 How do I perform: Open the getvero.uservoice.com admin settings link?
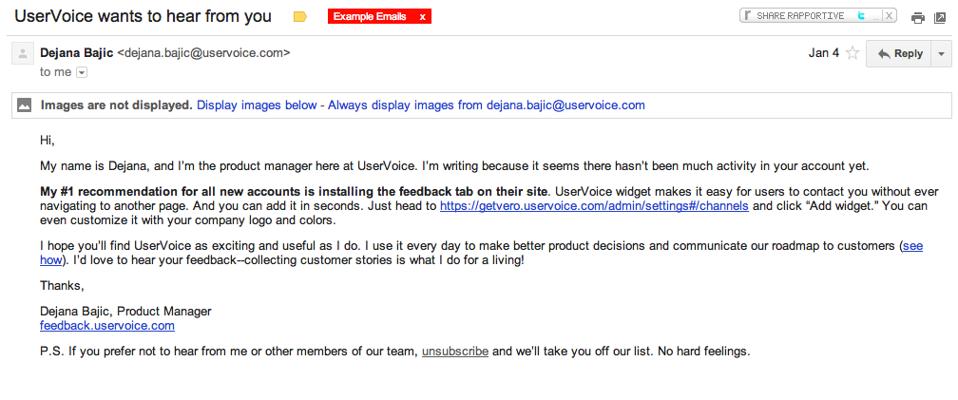[594, 206]
